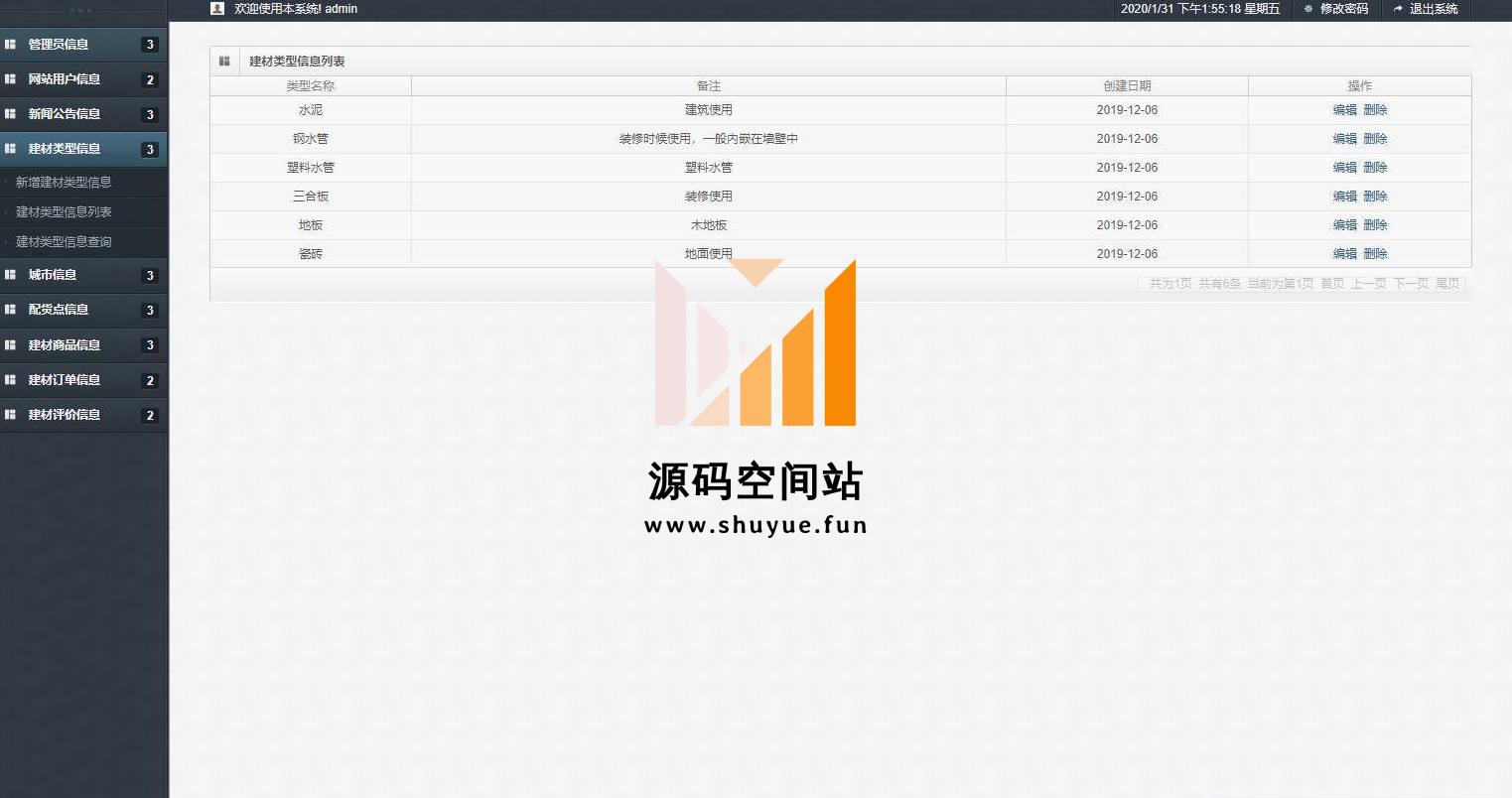Delete the 塑料水管 row
1512x798 pixels.
[1375, 168]
